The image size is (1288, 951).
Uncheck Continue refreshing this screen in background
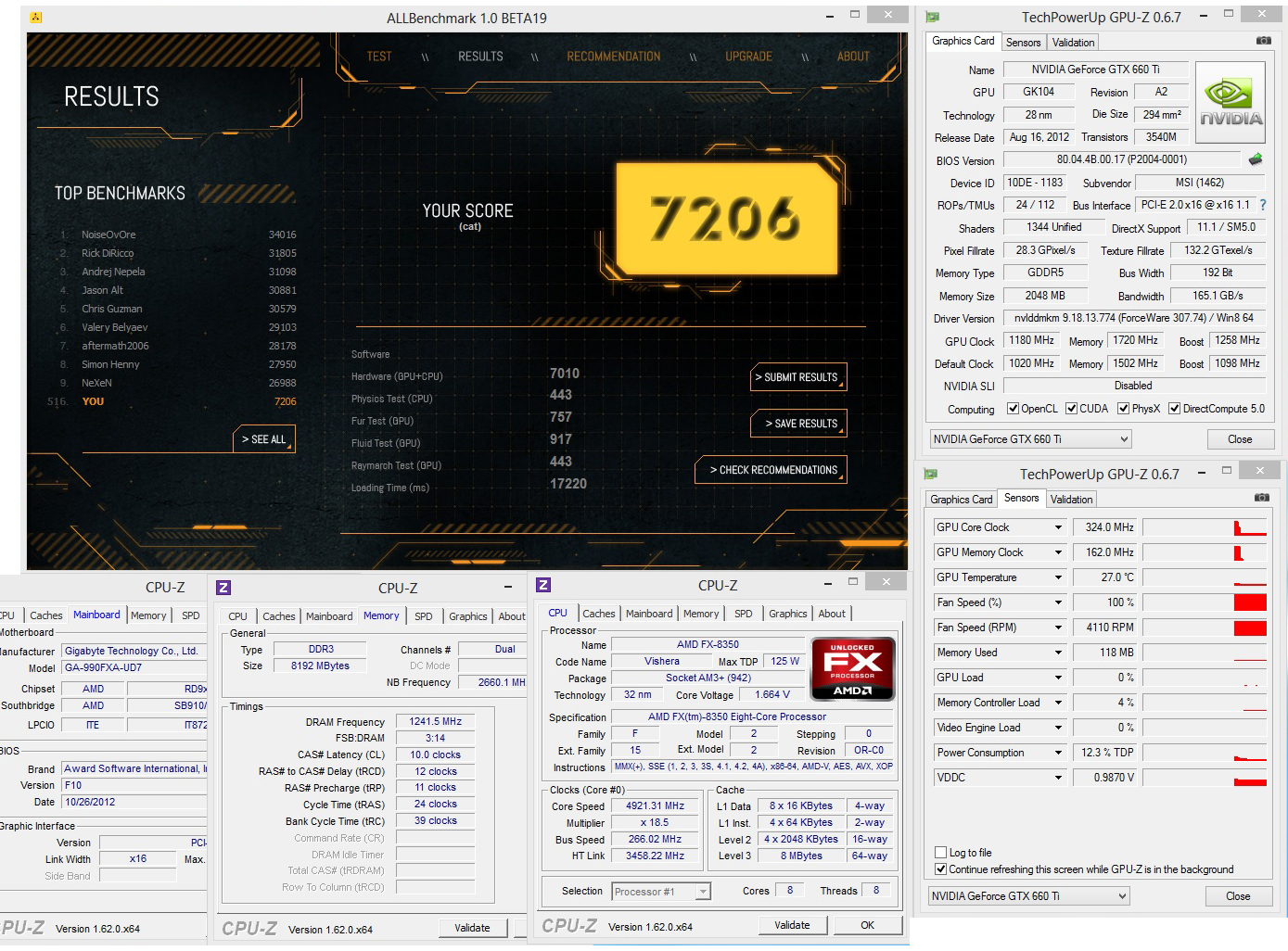coord(941,869)
